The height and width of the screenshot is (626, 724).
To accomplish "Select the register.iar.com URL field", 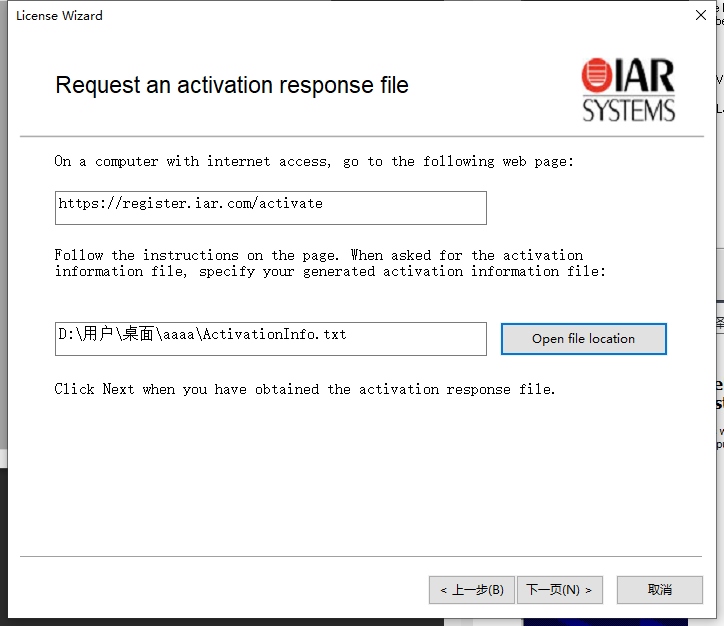I will pos(271,208).
